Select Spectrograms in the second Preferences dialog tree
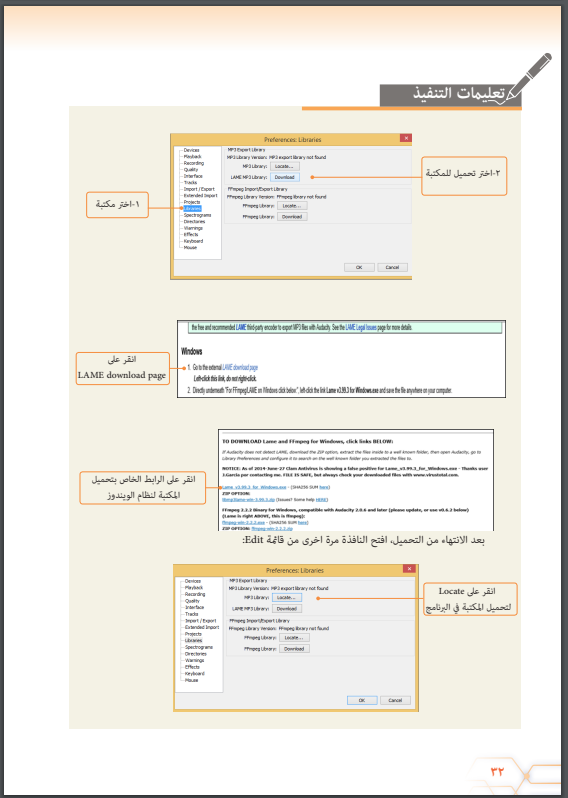Viewport: 568px width, 798px height. coord(199,647)
